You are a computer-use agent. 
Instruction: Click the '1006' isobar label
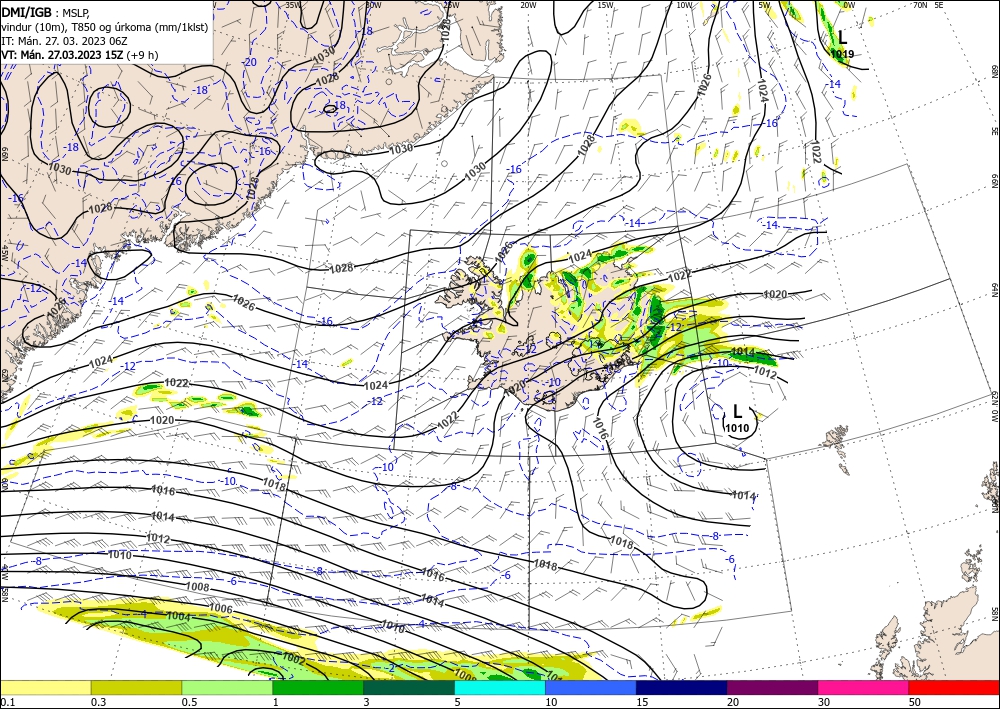[x=221, y=609]
